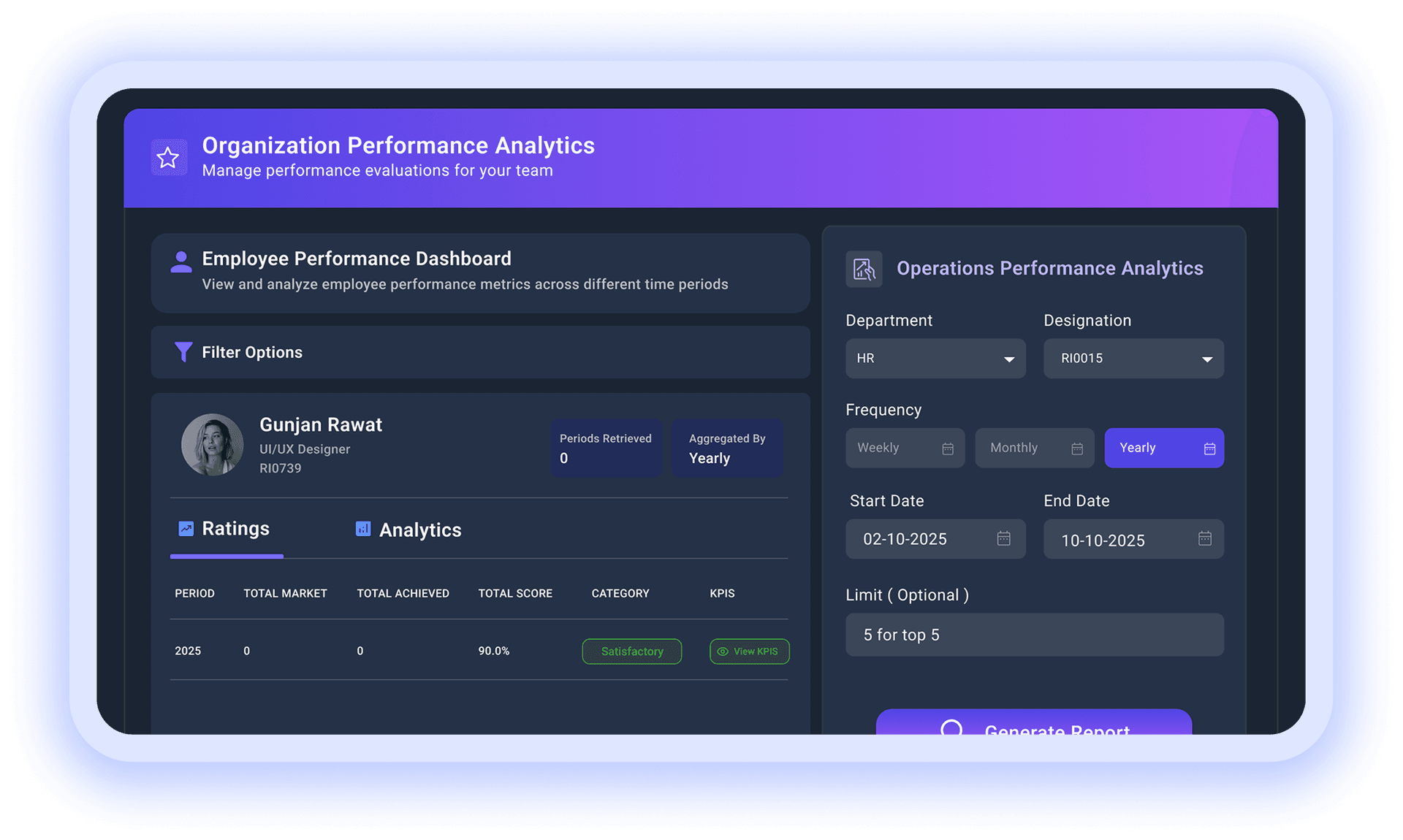1403x840 pixels.
Task: Click the Satisfactory category badge
Action: tap(631, 651)
